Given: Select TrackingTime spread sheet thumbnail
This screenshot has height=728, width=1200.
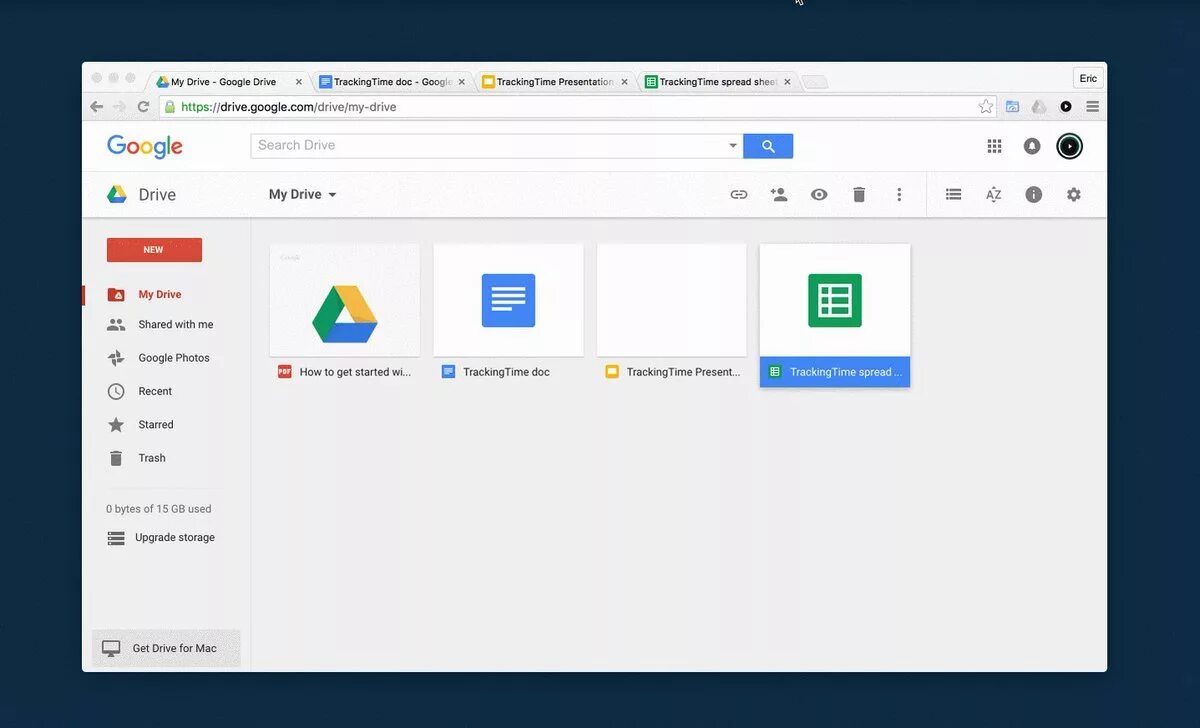Looking at the screenshot, I should click(x=835, y=300).
